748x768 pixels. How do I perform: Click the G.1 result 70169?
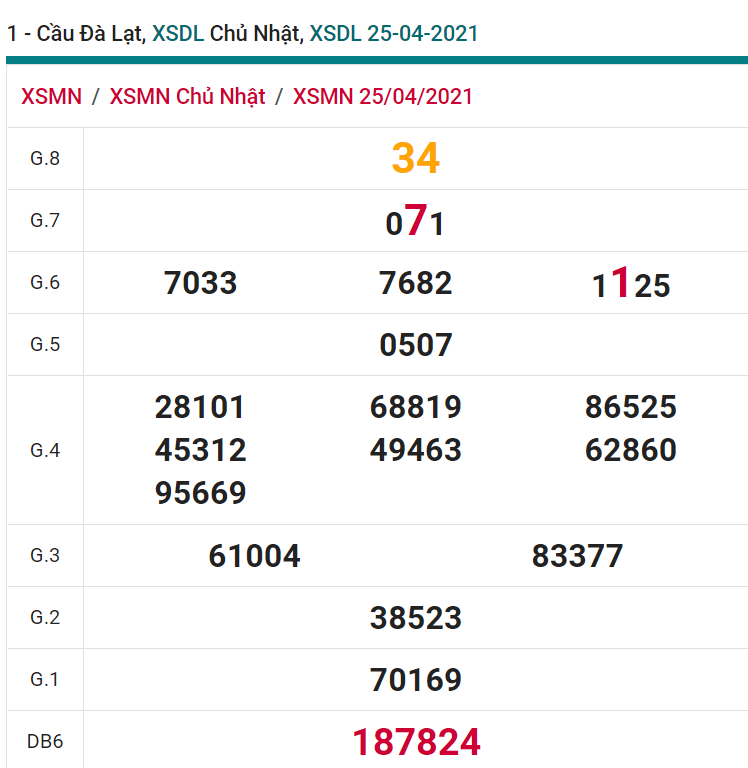416,680
